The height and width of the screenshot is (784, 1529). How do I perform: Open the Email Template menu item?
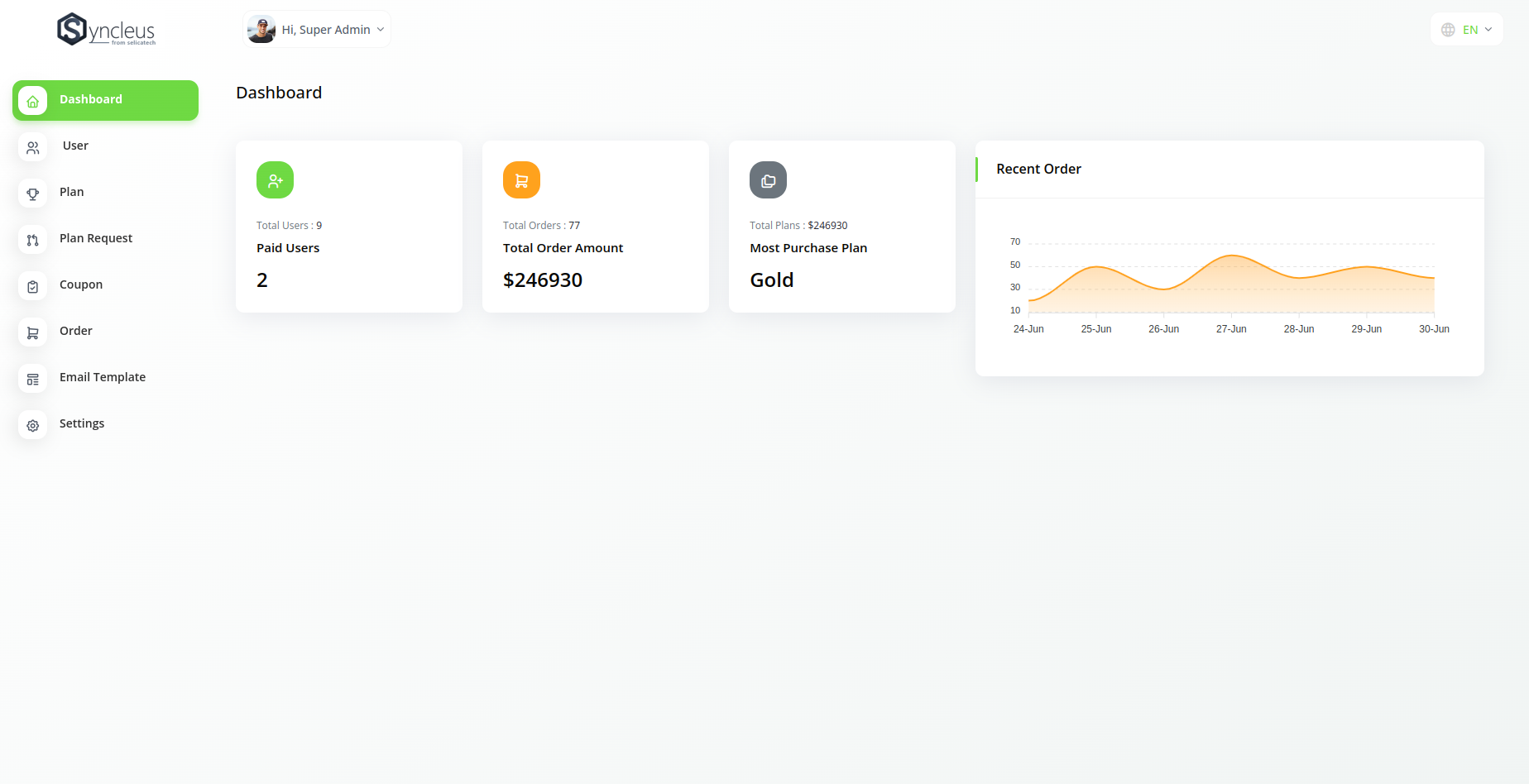click(x=103, y=377)
